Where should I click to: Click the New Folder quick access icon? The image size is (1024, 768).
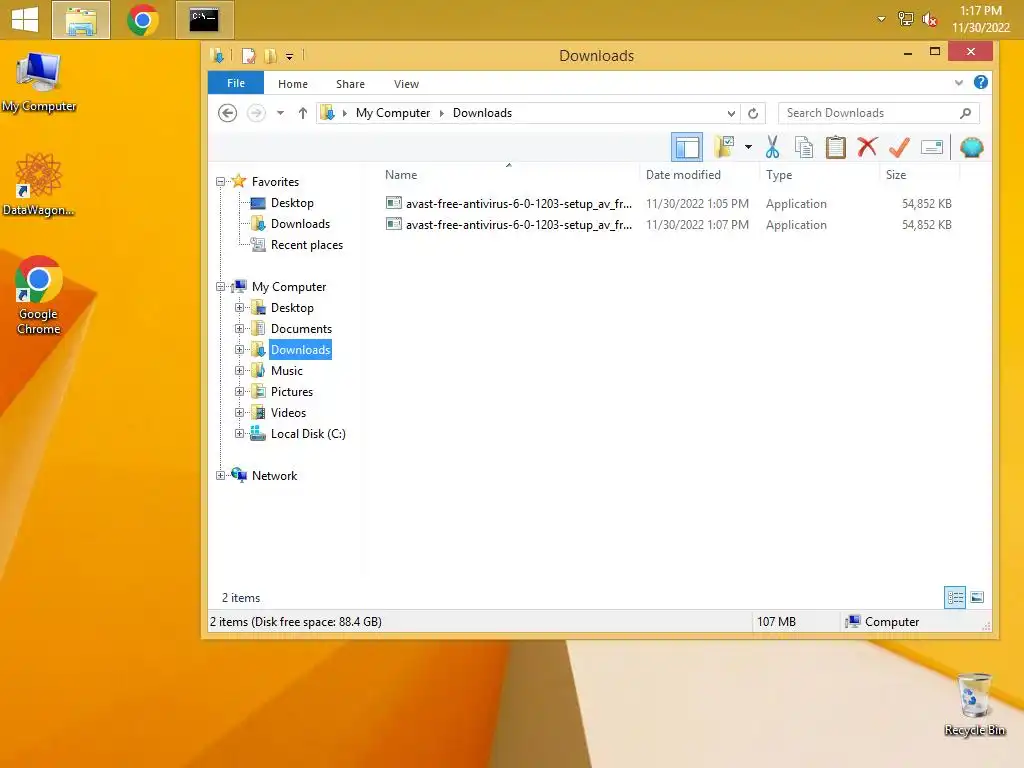click(x=270, y=56)
